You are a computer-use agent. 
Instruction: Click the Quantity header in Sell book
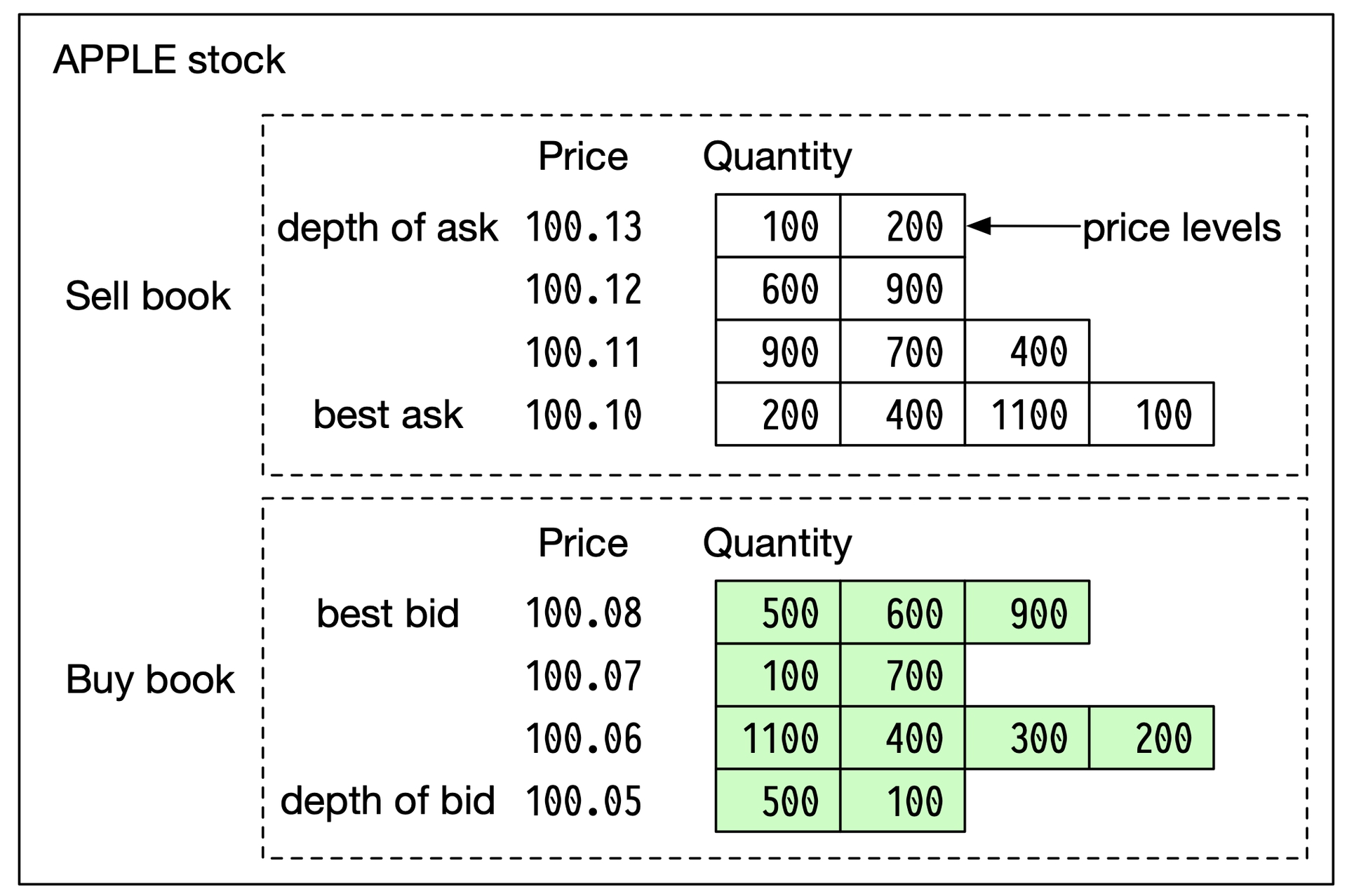coord(777,157)
